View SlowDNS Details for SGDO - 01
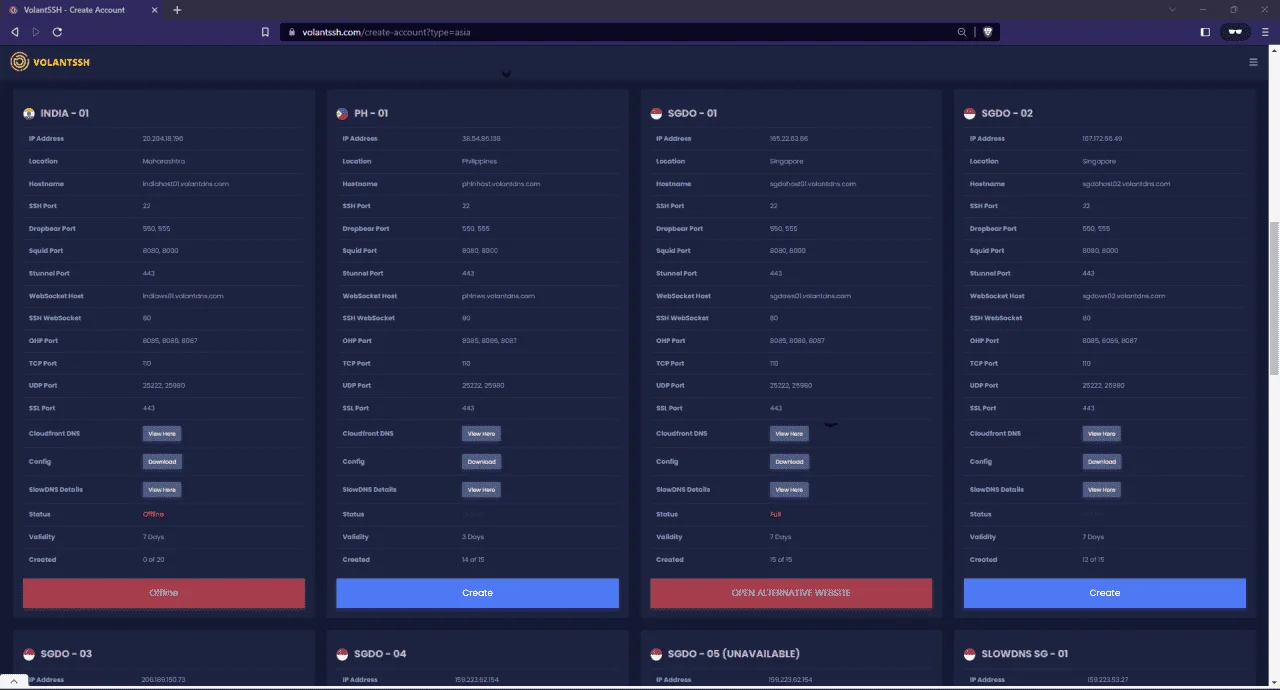This screenshot has width=1280, height=690. 789,490
